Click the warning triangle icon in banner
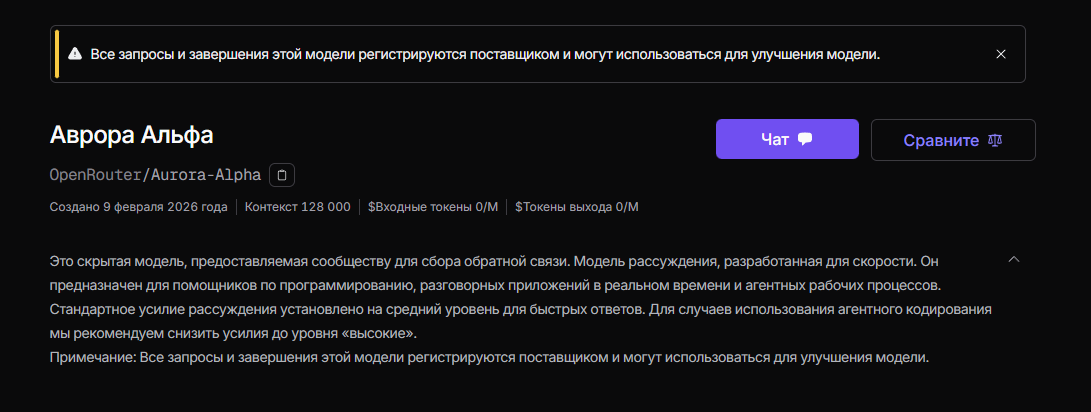1091x412 pixels. (75, 54)
